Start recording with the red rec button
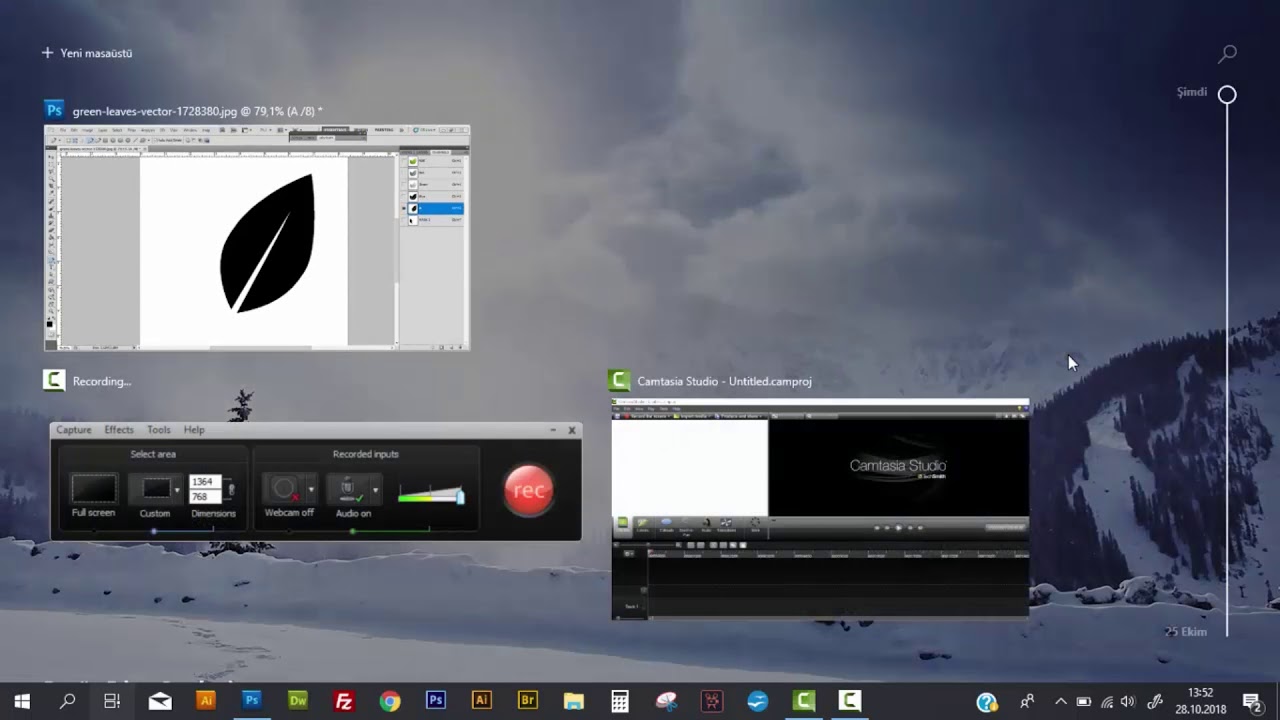This screenshot has height=720, width=1280. coord(528,490)
